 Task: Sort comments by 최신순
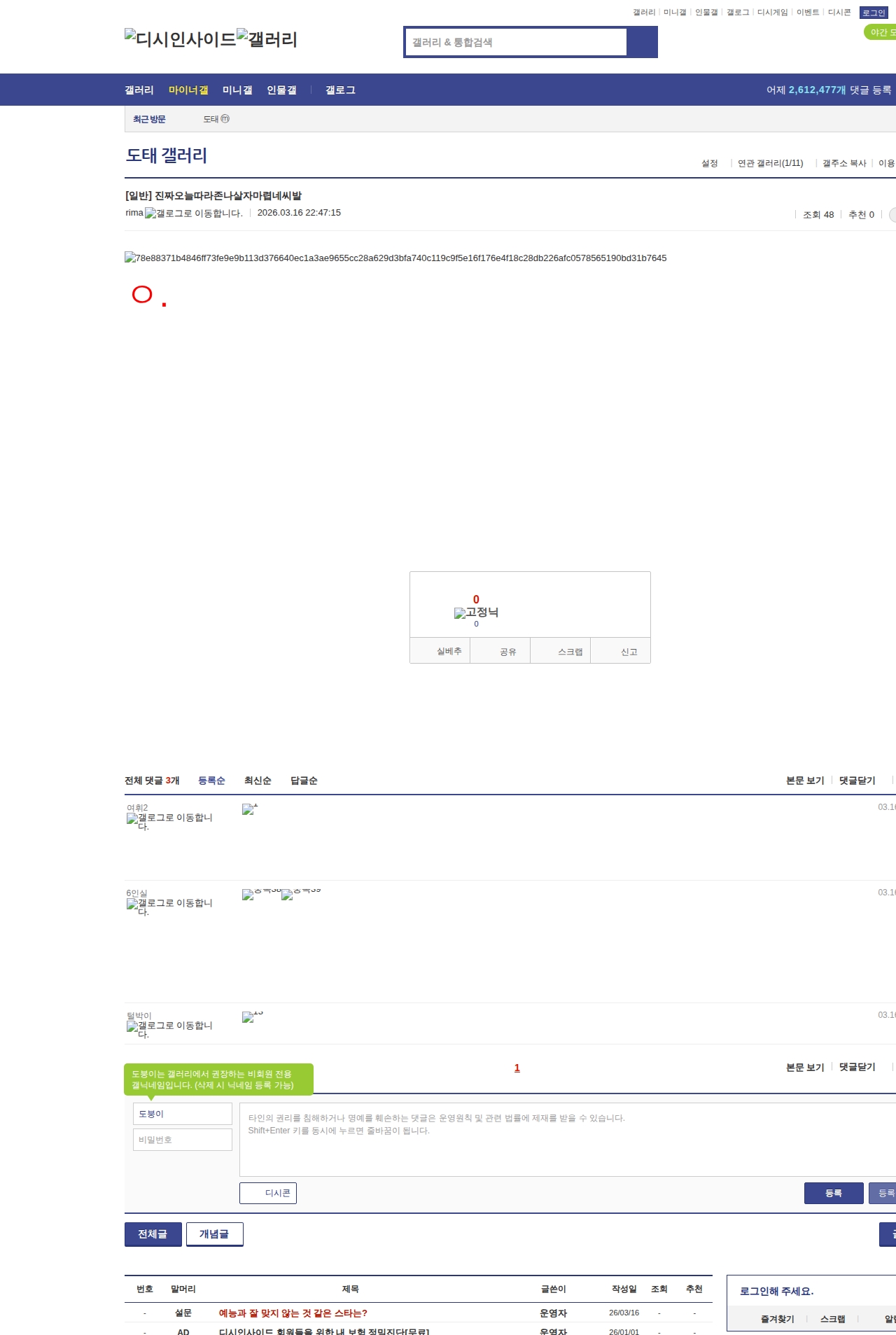pyautogui.click(x=258, y=781)
